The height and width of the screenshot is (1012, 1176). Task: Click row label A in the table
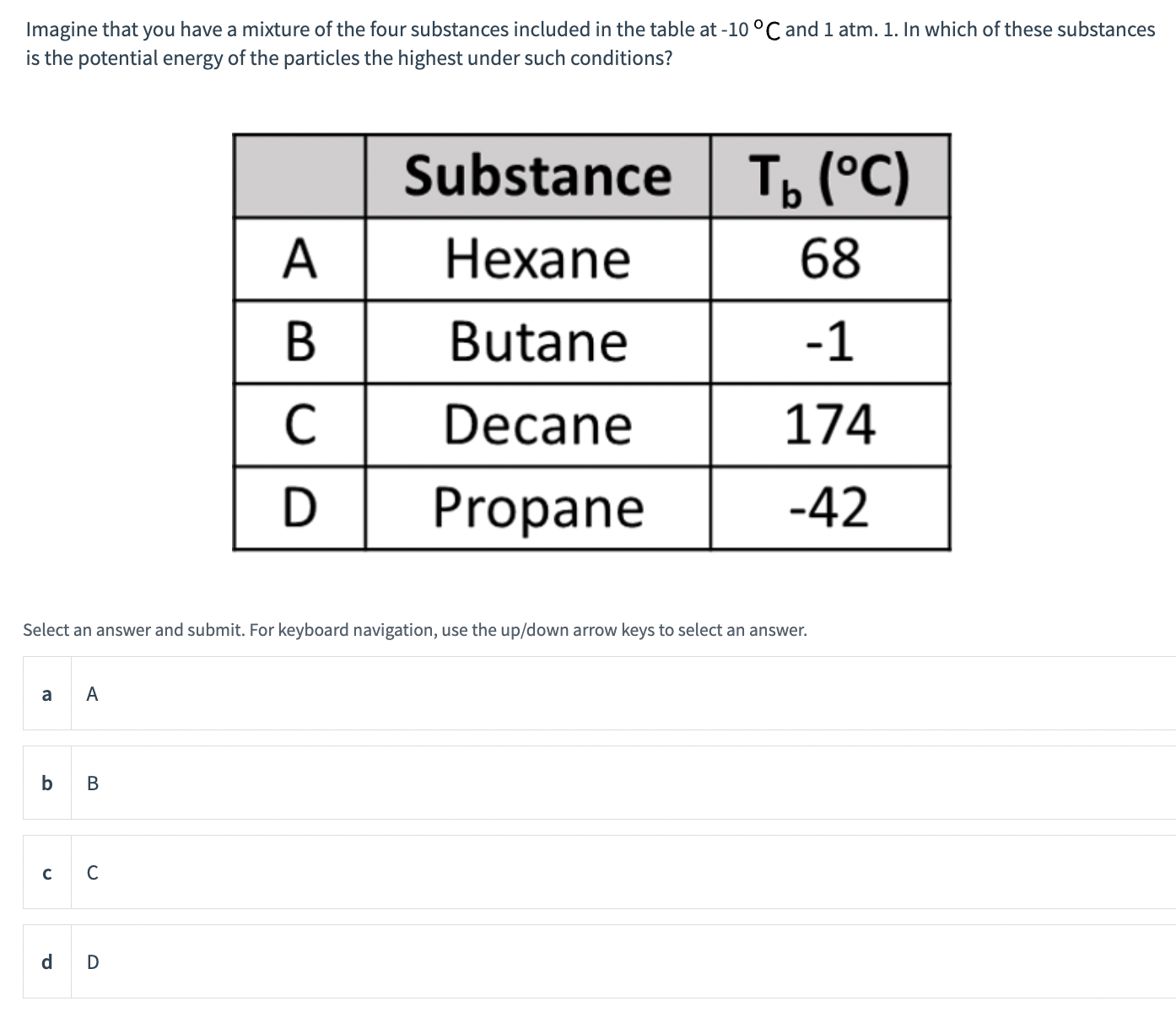point(299,258)
